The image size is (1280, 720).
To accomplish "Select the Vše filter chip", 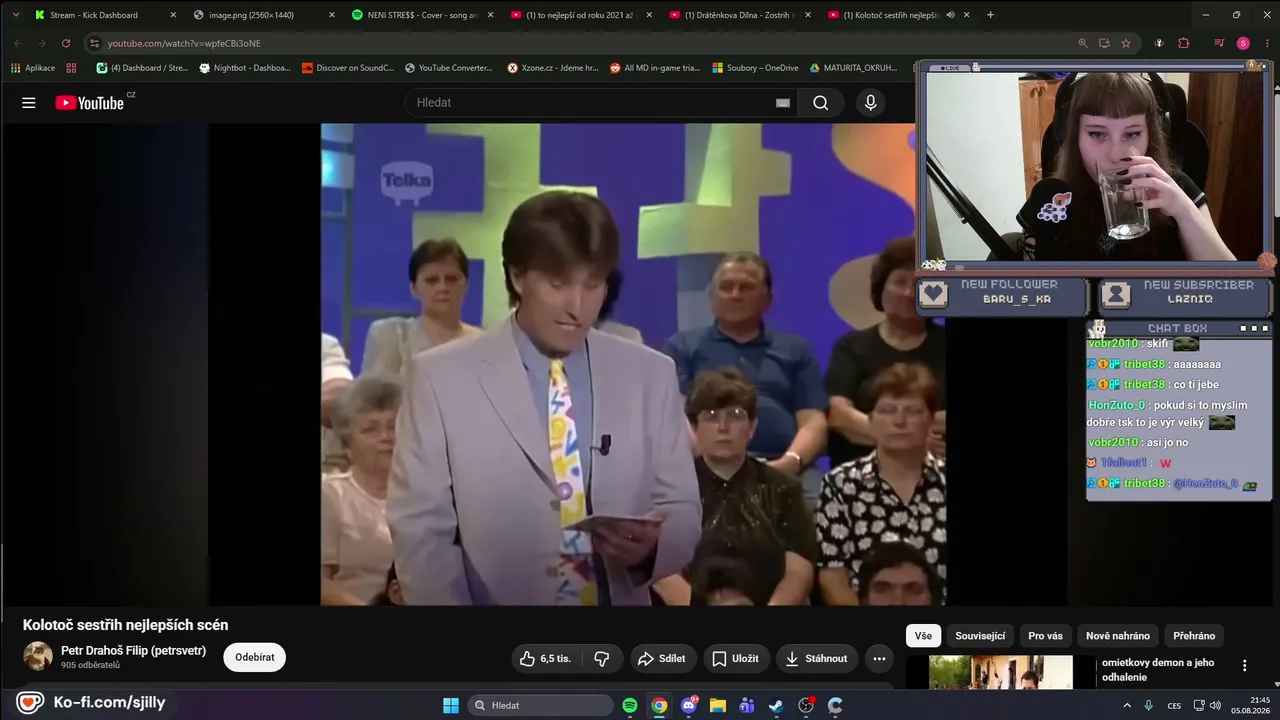I will click(923, 636).
